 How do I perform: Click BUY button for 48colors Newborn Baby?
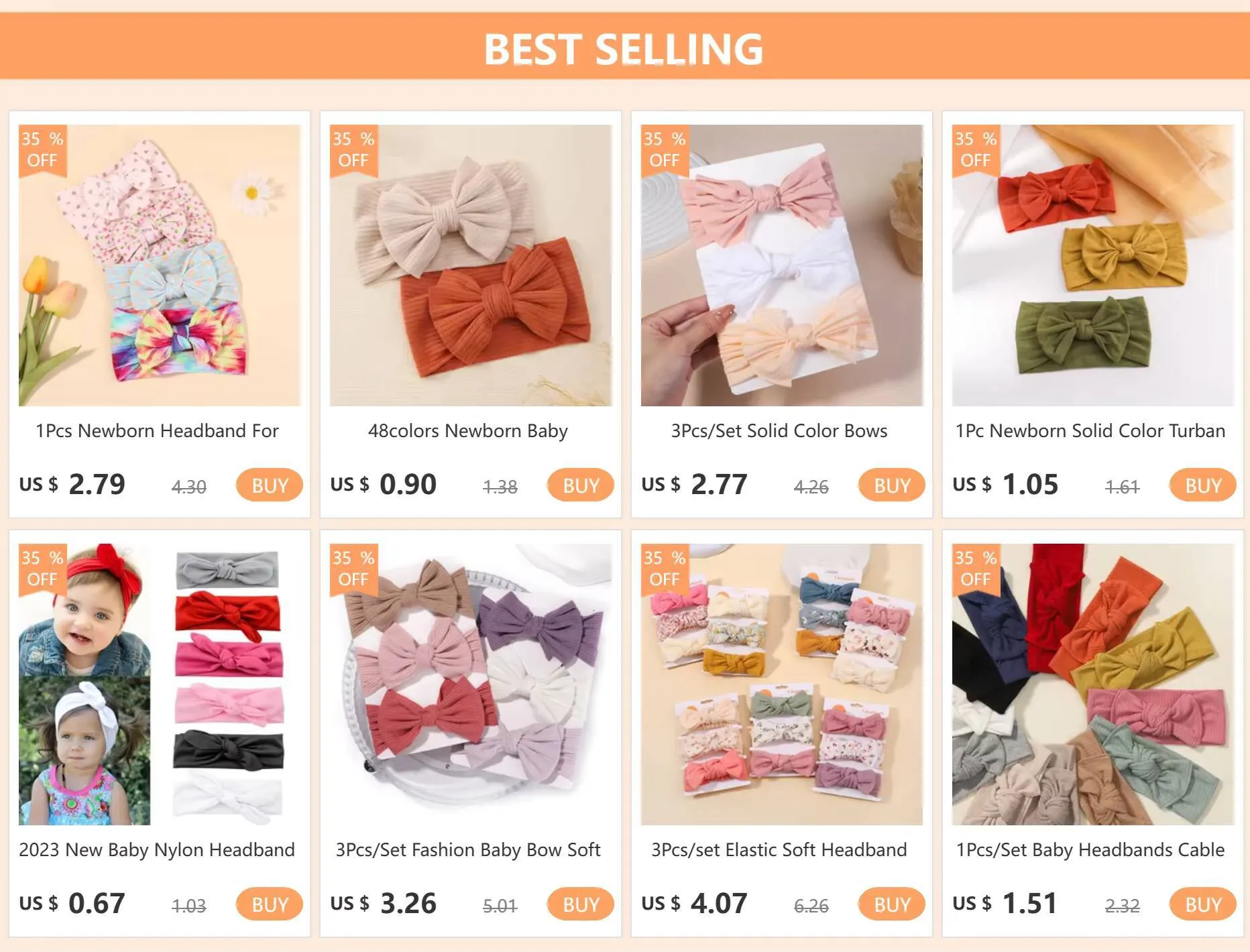click(581, 485)
